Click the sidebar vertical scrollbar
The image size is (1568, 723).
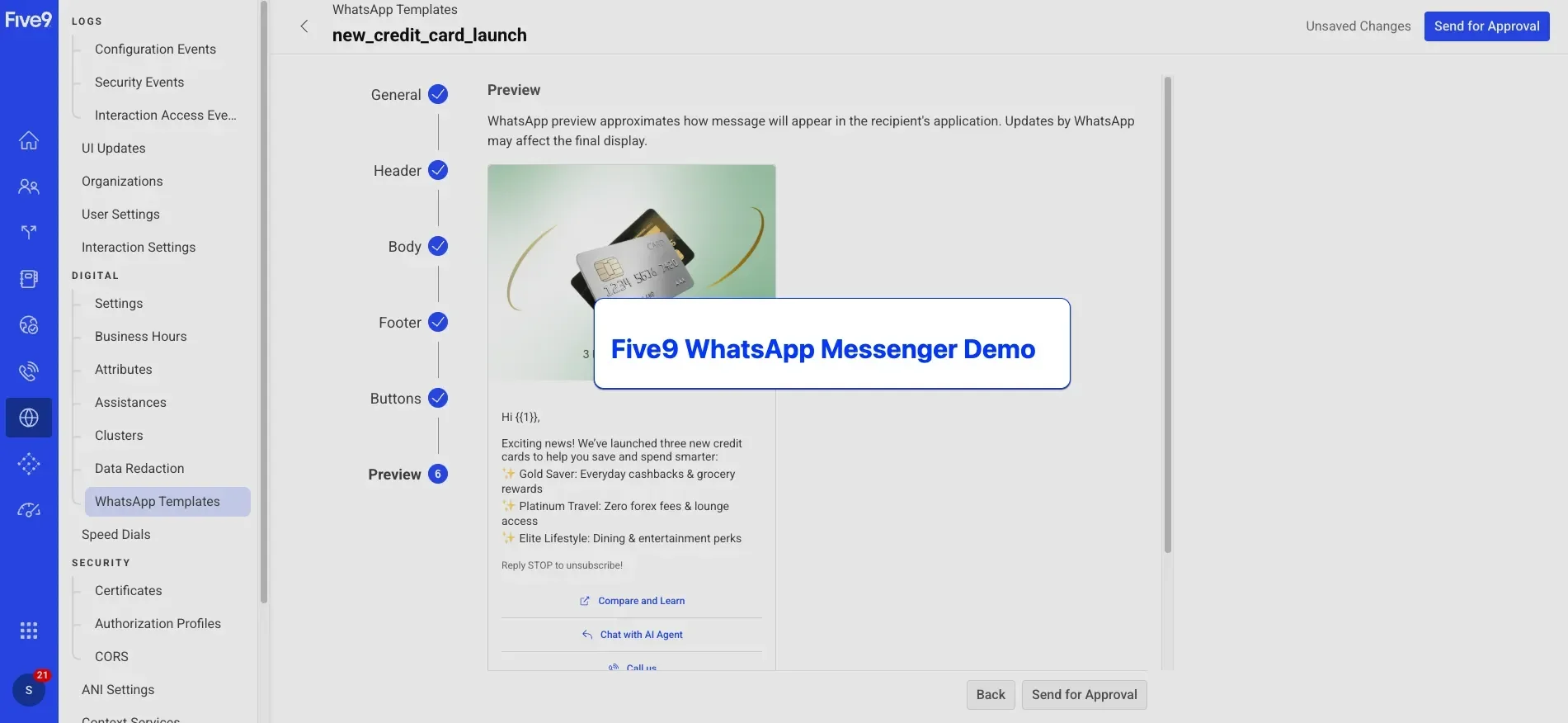(264, 301)
